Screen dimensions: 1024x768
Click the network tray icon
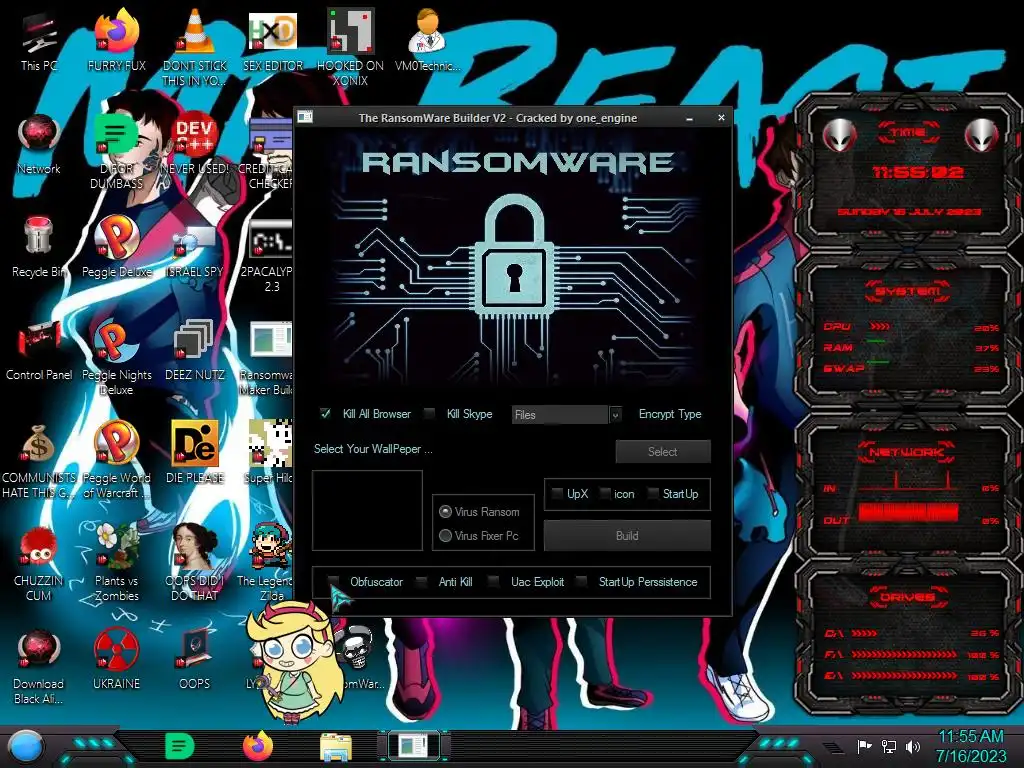coord(889,746)
